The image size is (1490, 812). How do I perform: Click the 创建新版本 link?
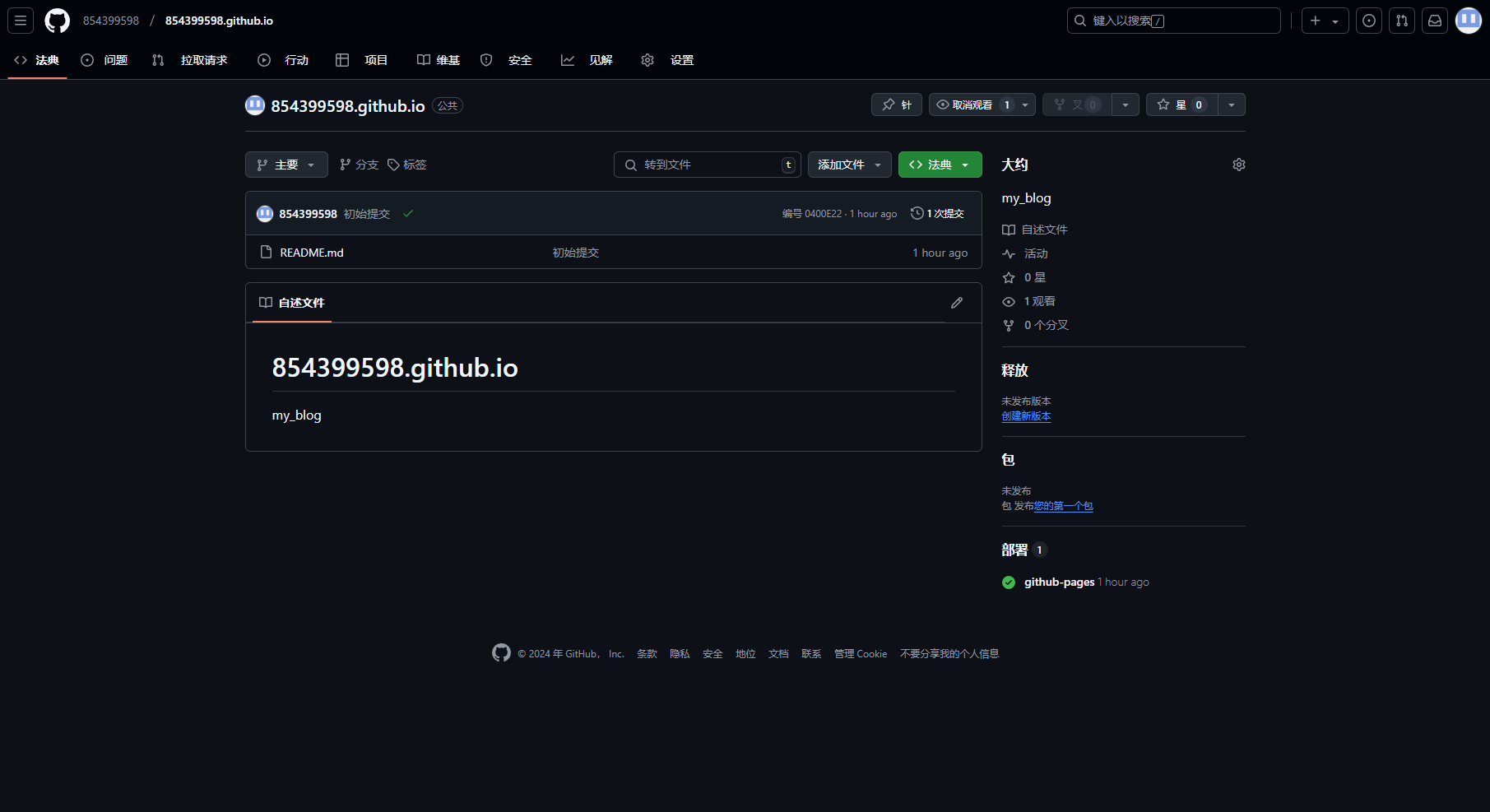(x=1026, y=416)
